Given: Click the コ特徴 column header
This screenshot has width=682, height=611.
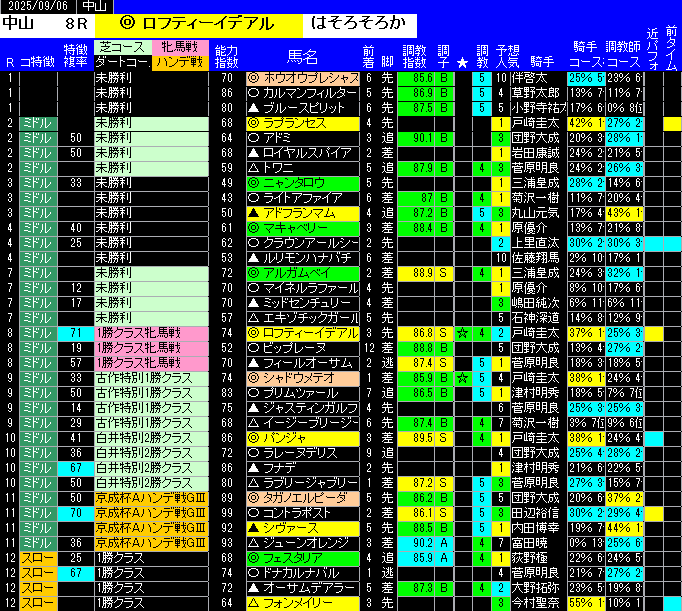Looking at the screenshot, I should (x=37, y=63).
